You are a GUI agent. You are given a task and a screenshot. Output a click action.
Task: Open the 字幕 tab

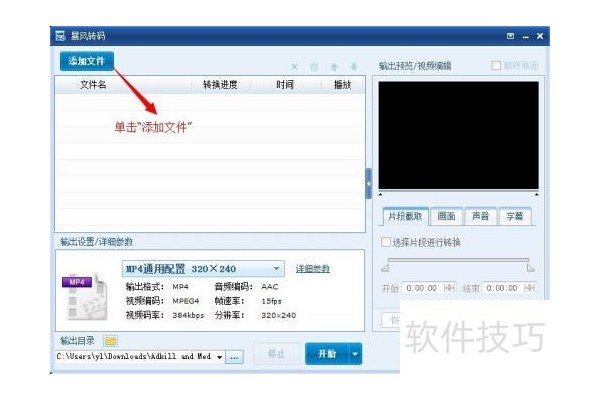click(x=515, y=216)
